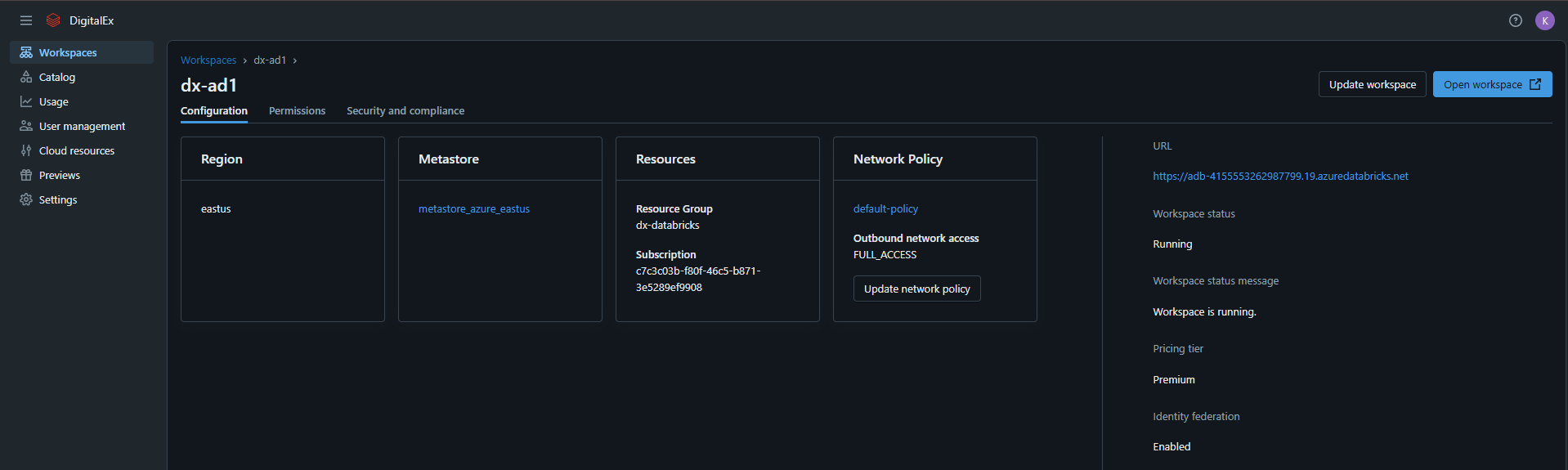The image size is (1568, 470).
Task: Click the Open workspace button
Action: click(1491, 84)
